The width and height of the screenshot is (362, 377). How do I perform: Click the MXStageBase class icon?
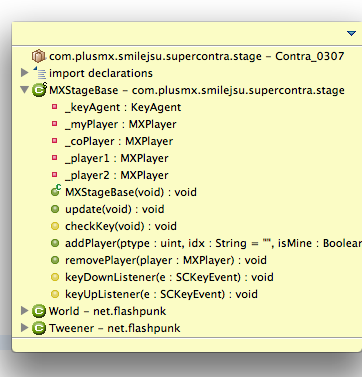39,90
